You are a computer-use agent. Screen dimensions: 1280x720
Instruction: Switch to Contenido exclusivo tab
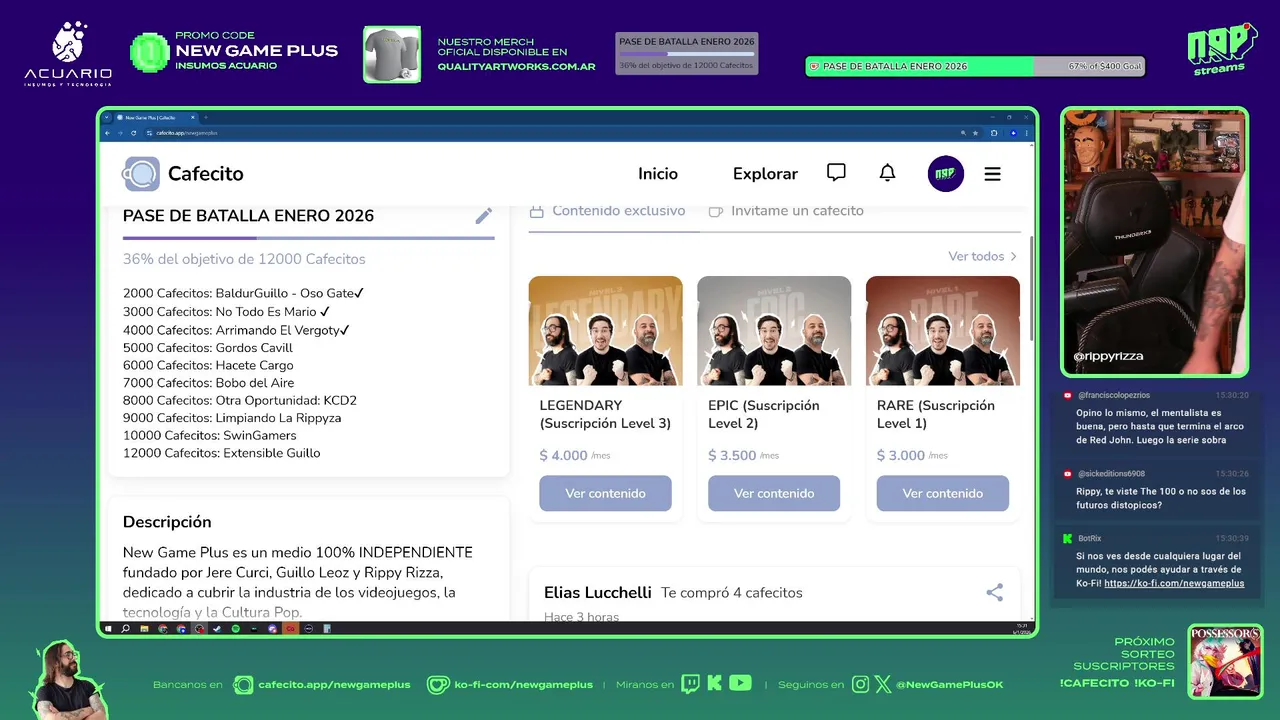(607, 211)
